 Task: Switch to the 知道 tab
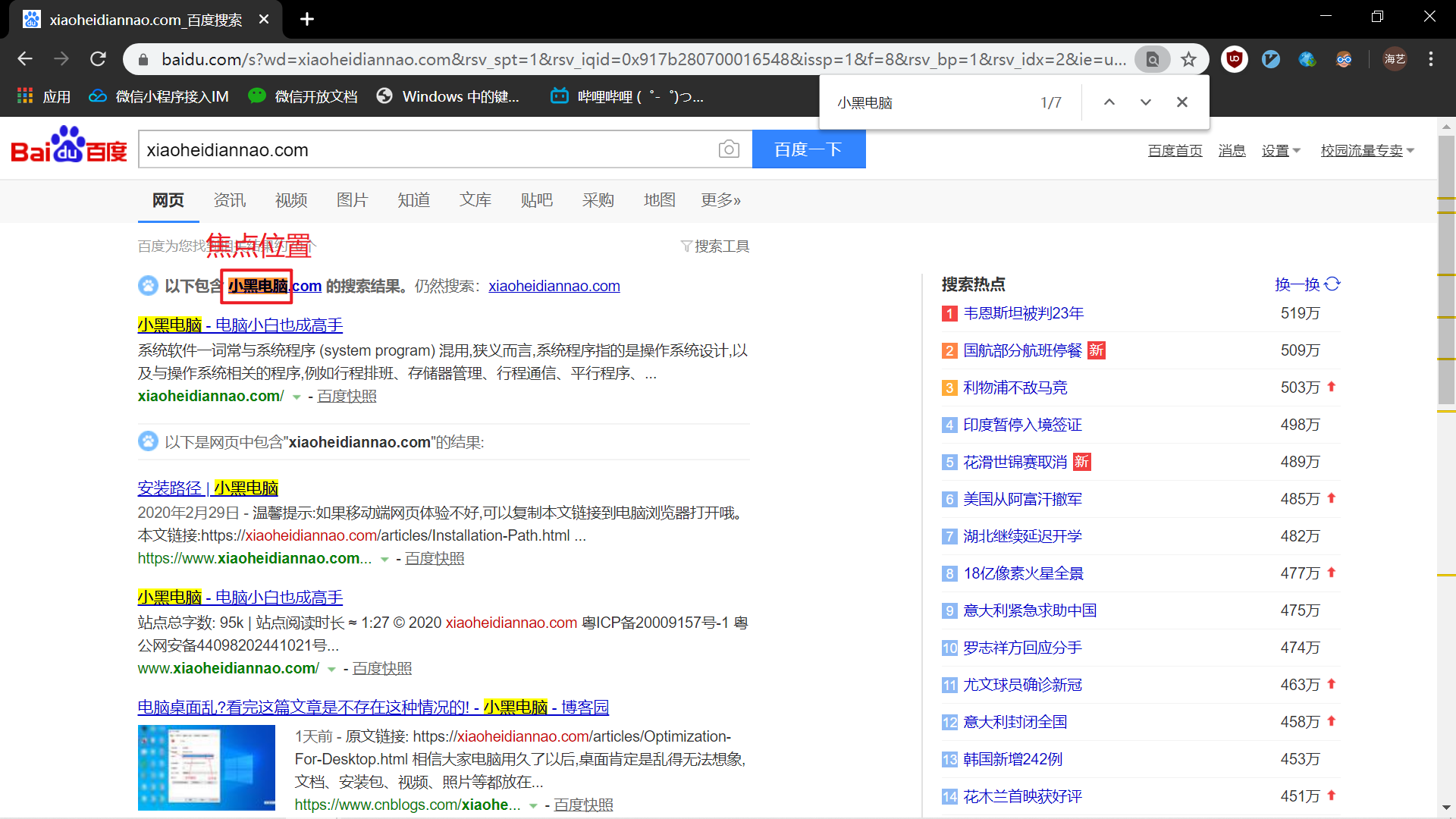coord(414,200)
